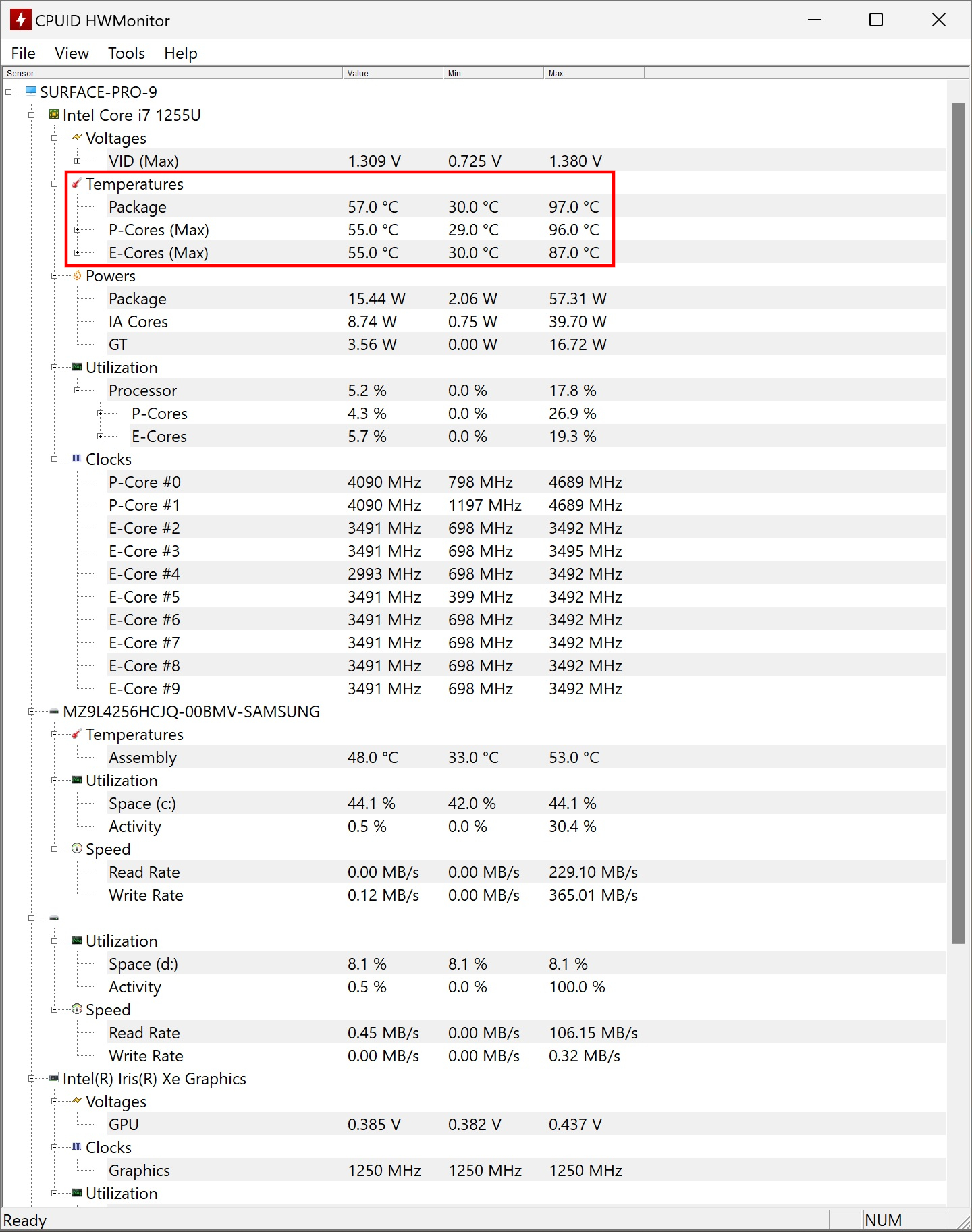Click the NUM indicator in status bar
Viewport: 972px width, 1232px height.
(x=883, y=1220)
